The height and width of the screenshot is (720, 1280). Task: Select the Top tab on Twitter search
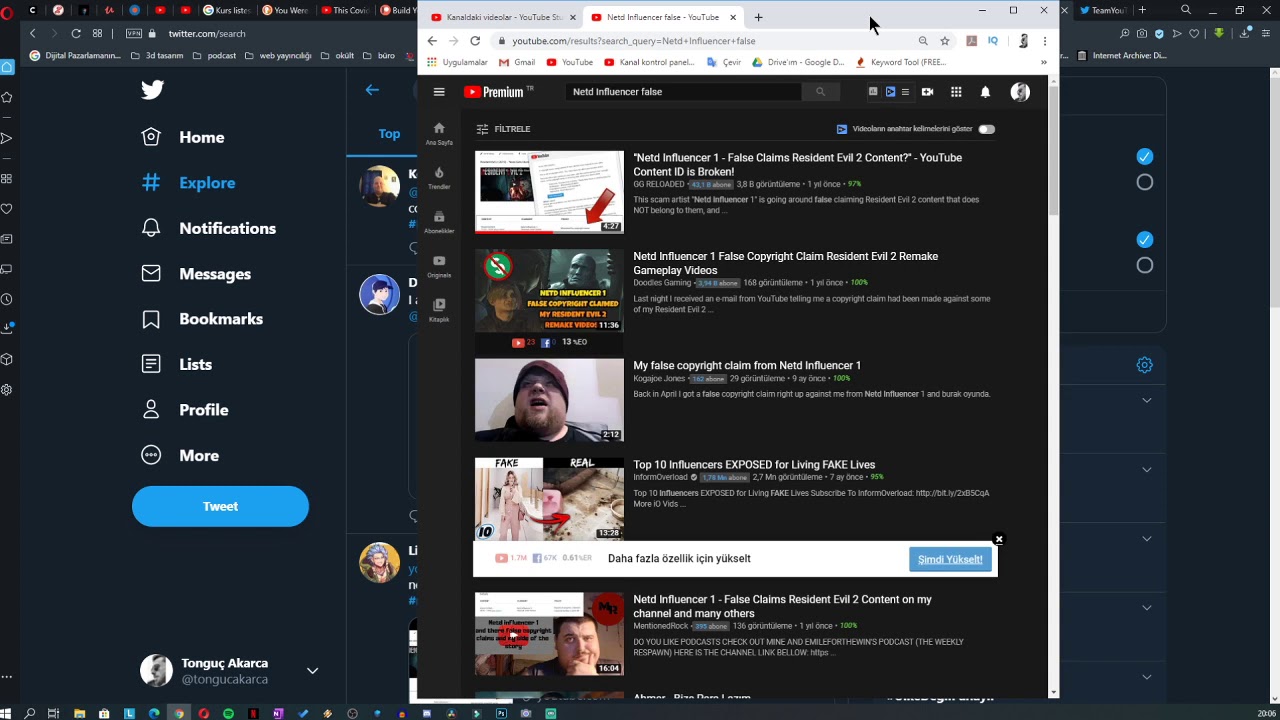click(389, 133)
